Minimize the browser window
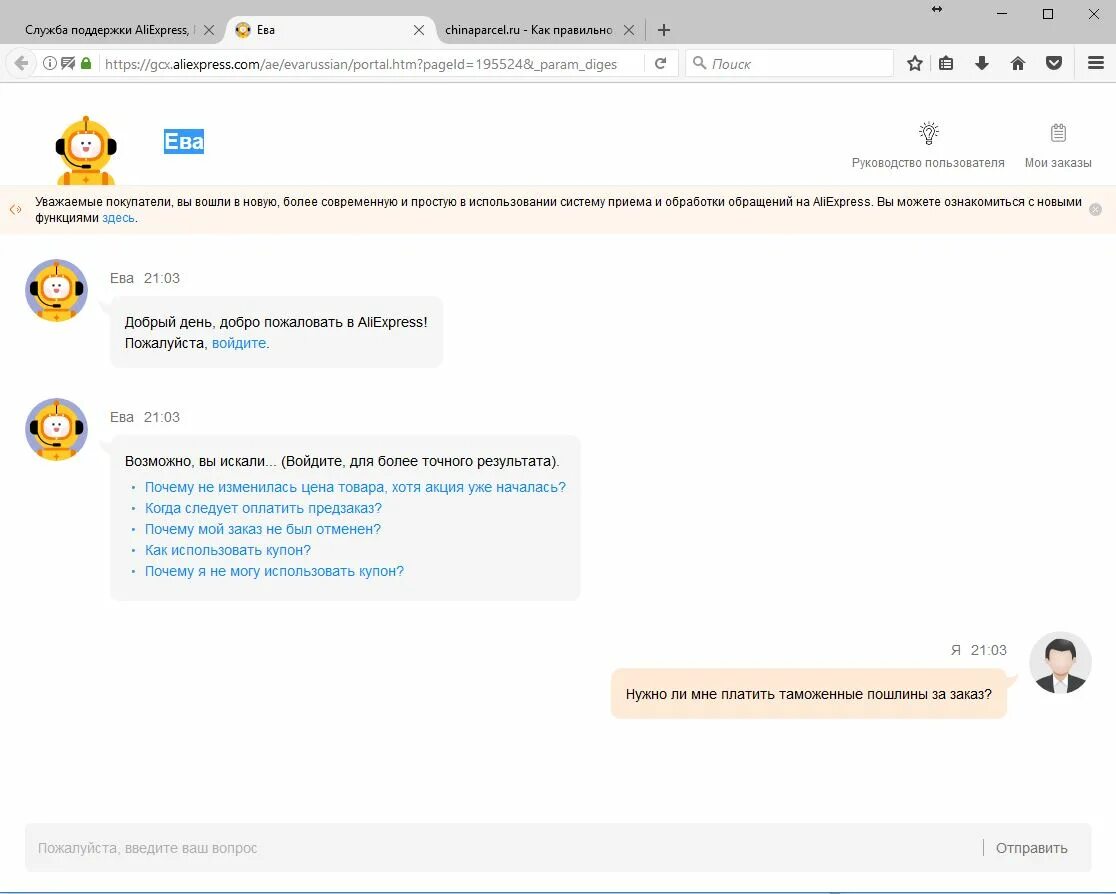The width and height of the screenshot is (1116, 894). click(x=1002, y=14)
